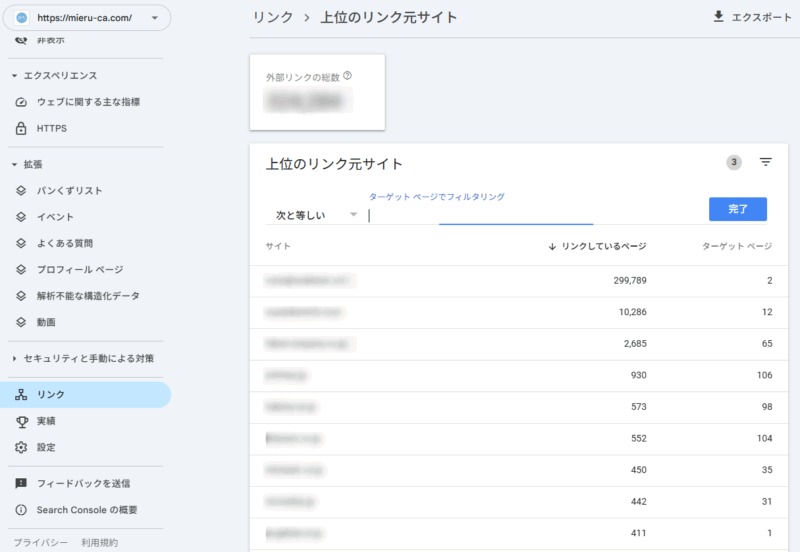Screen dimensions: 800x552
Task: Click フィードバックを送信 feedback icon
Action: pos(21,483)
